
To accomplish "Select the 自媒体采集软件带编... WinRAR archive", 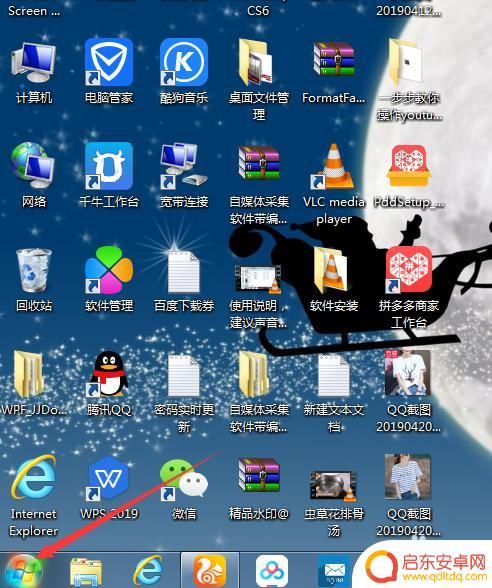I will click(259, 163).
